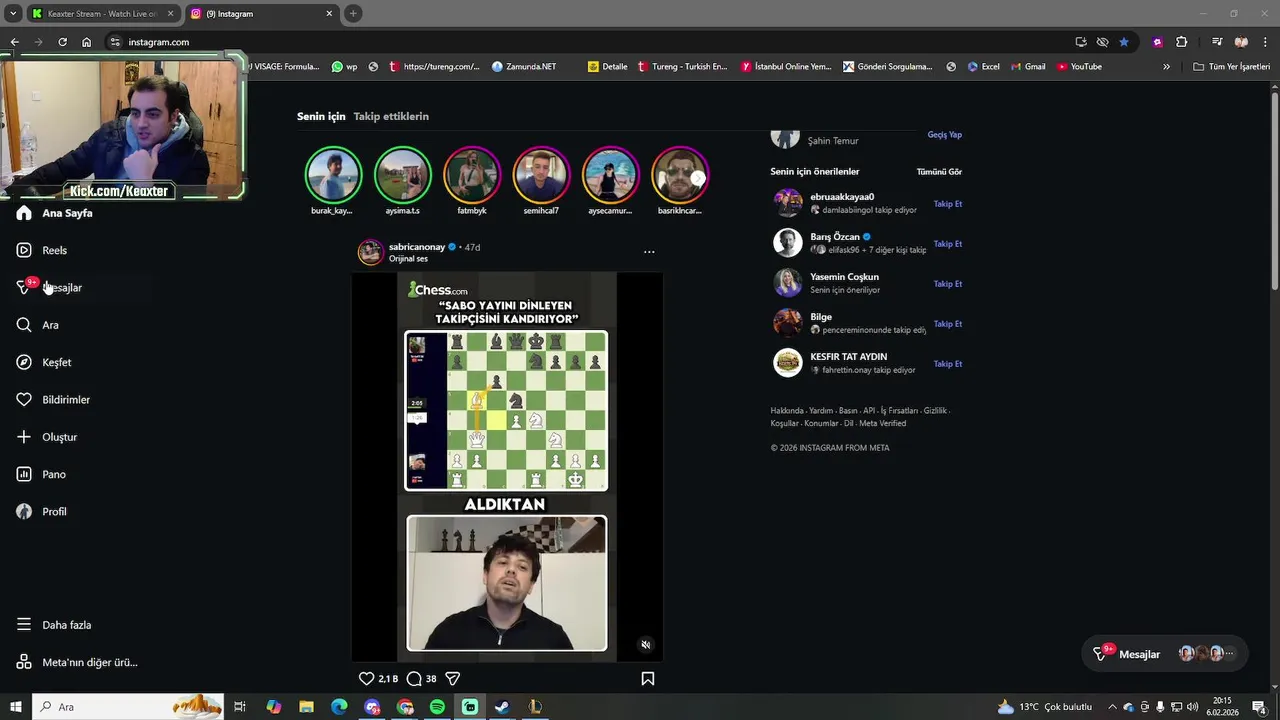The width and height of the screenshot is (1280, 720).
Task: Follow KESFIR TAT AYDIN with Takip Et
Action: pos(947,364)
